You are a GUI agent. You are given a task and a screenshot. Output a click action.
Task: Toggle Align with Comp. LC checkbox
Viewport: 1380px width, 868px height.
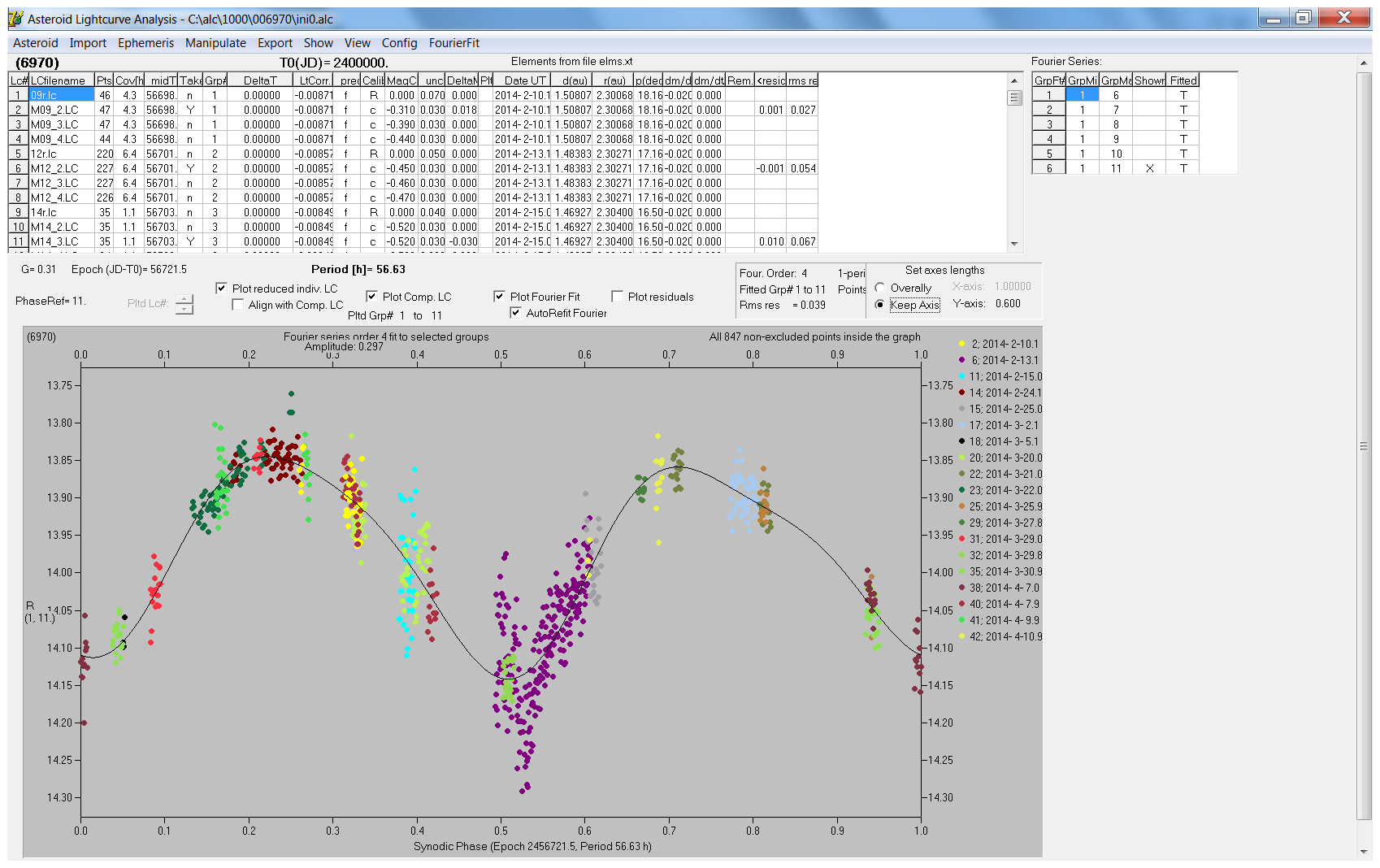tap(237, 305)
